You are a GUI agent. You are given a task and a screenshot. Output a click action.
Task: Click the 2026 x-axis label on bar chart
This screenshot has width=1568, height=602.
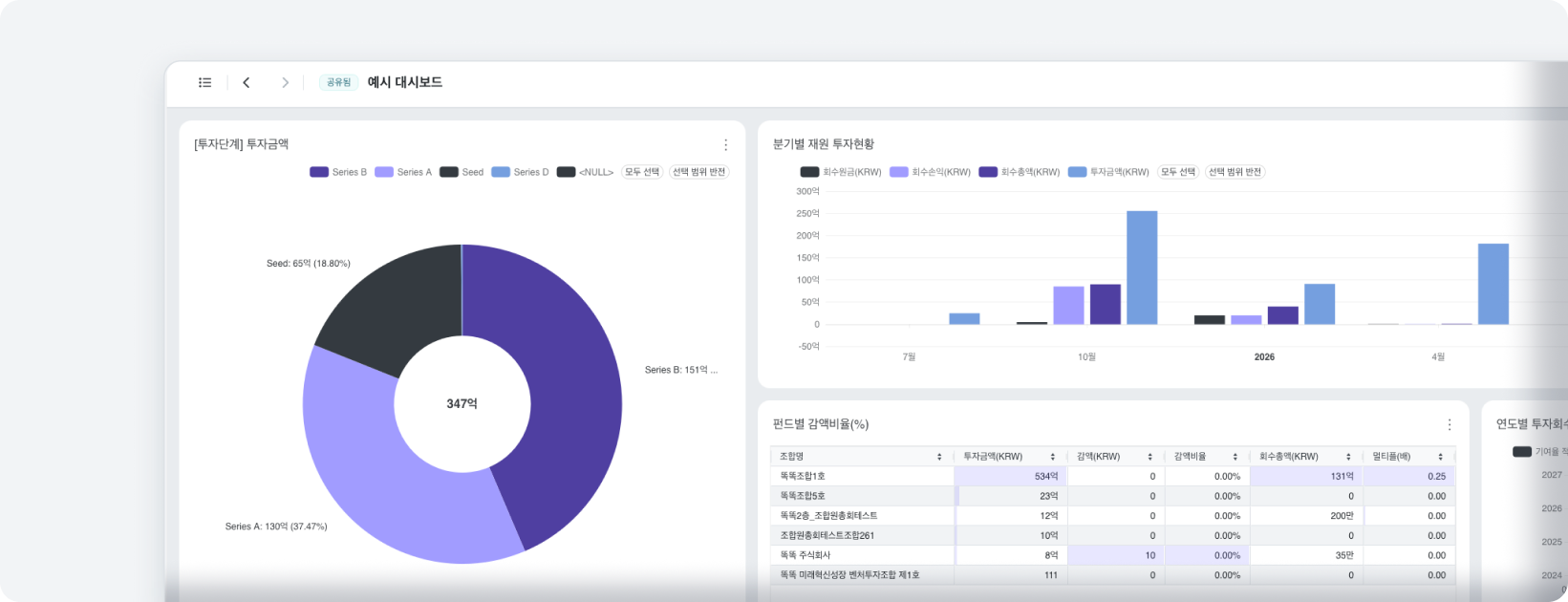coord(1264,357)
